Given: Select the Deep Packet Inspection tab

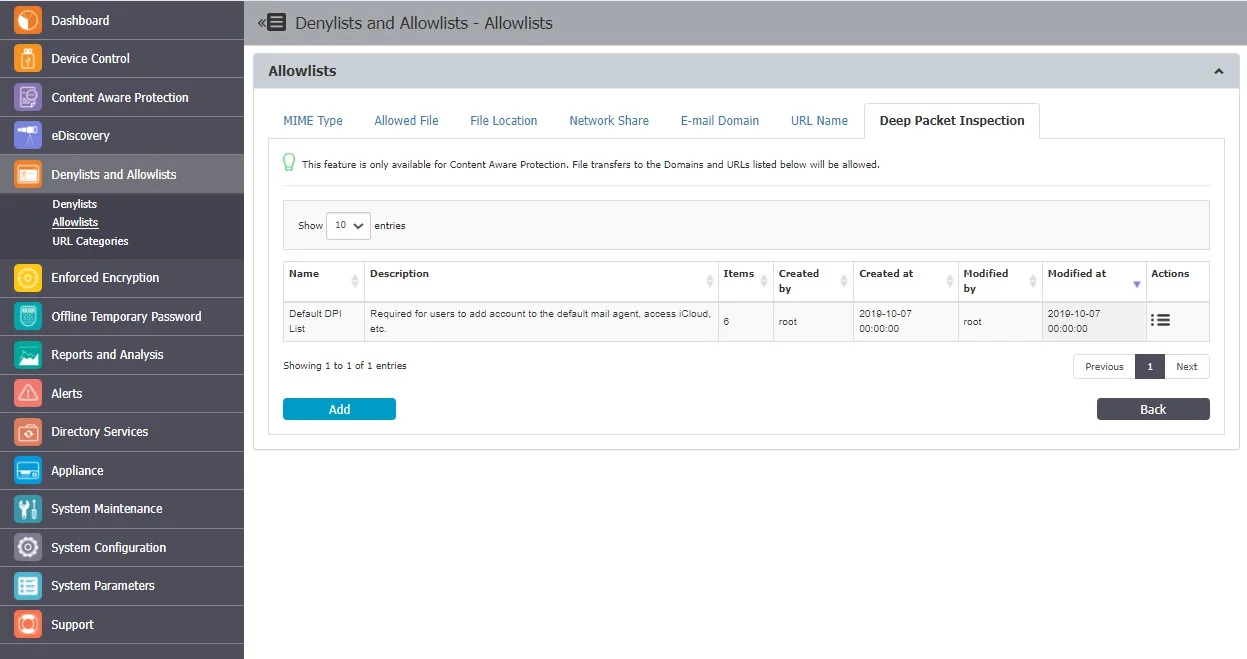Looking at the screenshot, I should tap(952, 120).
